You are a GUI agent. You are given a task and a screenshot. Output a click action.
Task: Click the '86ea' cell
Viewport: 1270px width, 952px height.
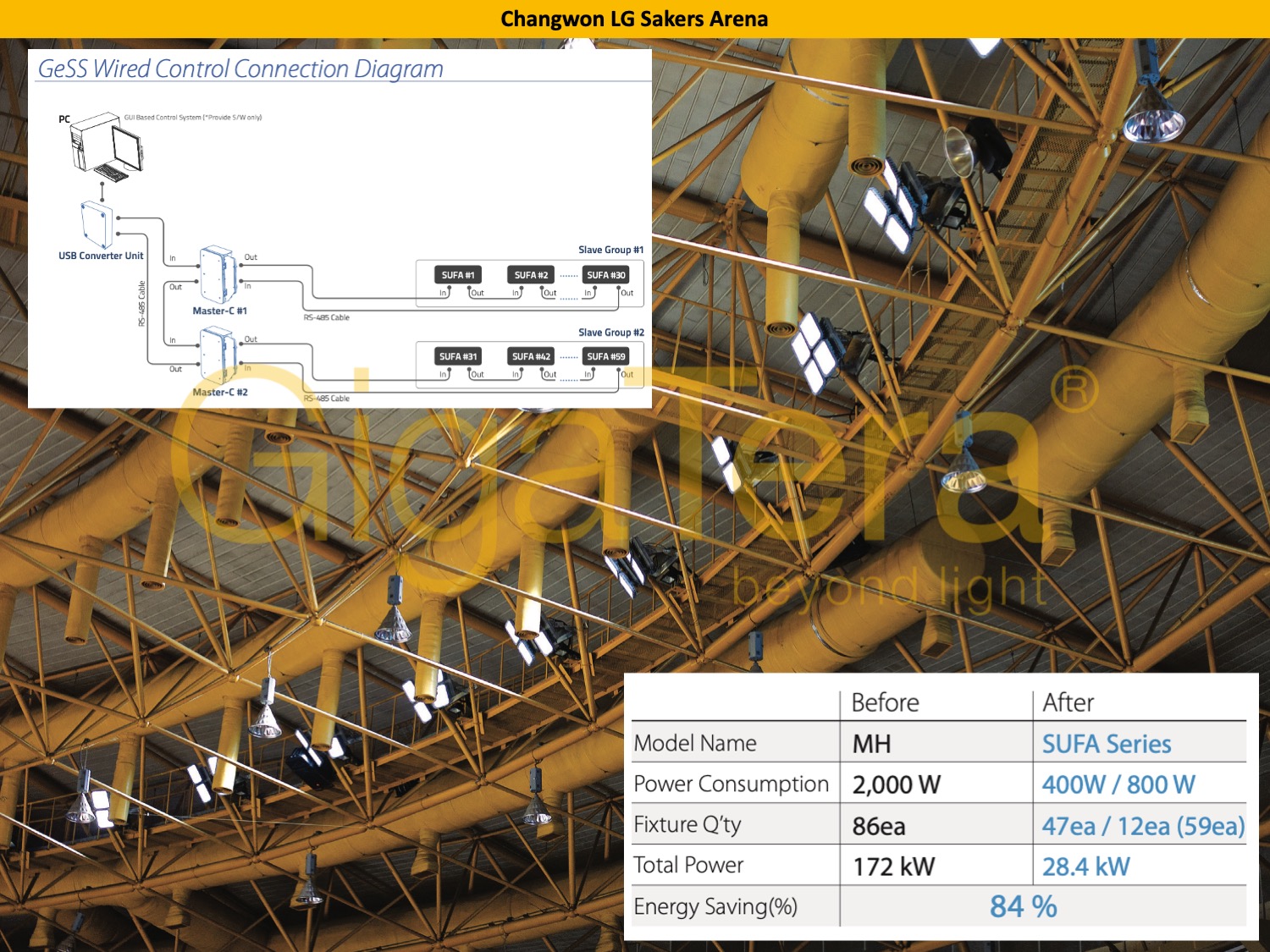879,826
